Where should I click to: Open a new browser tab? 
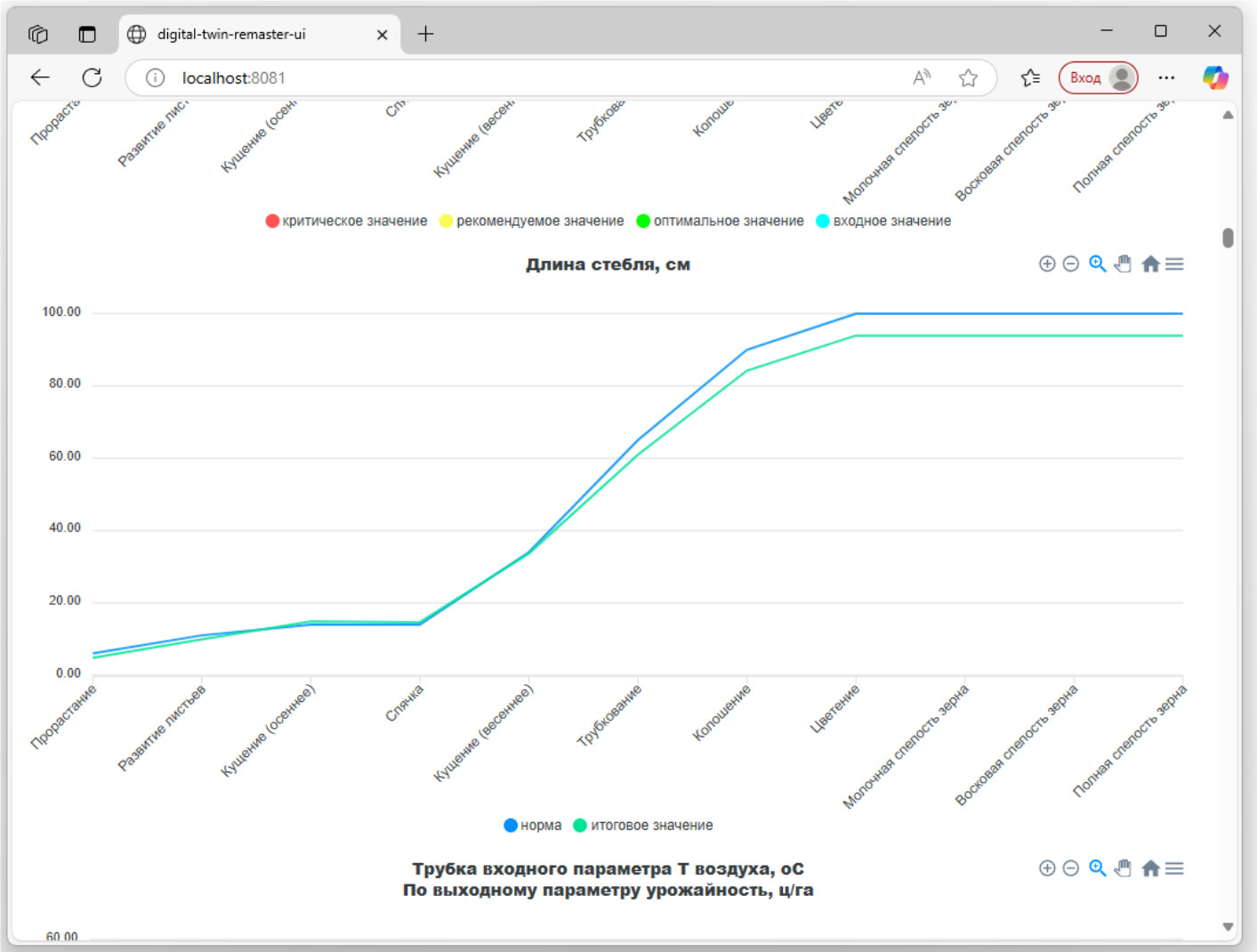426,35
